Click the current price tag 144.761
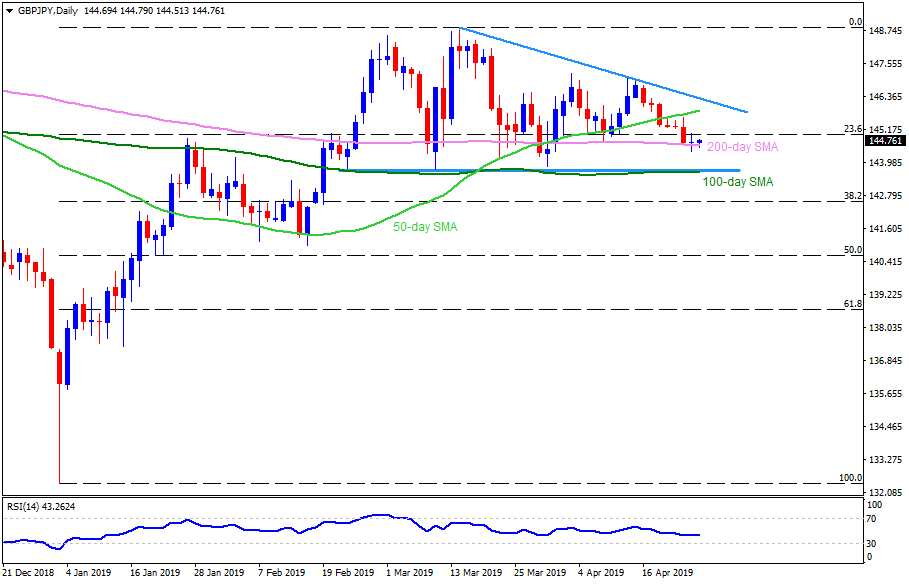Screen dimensions: 909x584 pyautogui.click(x=885, y=141)
